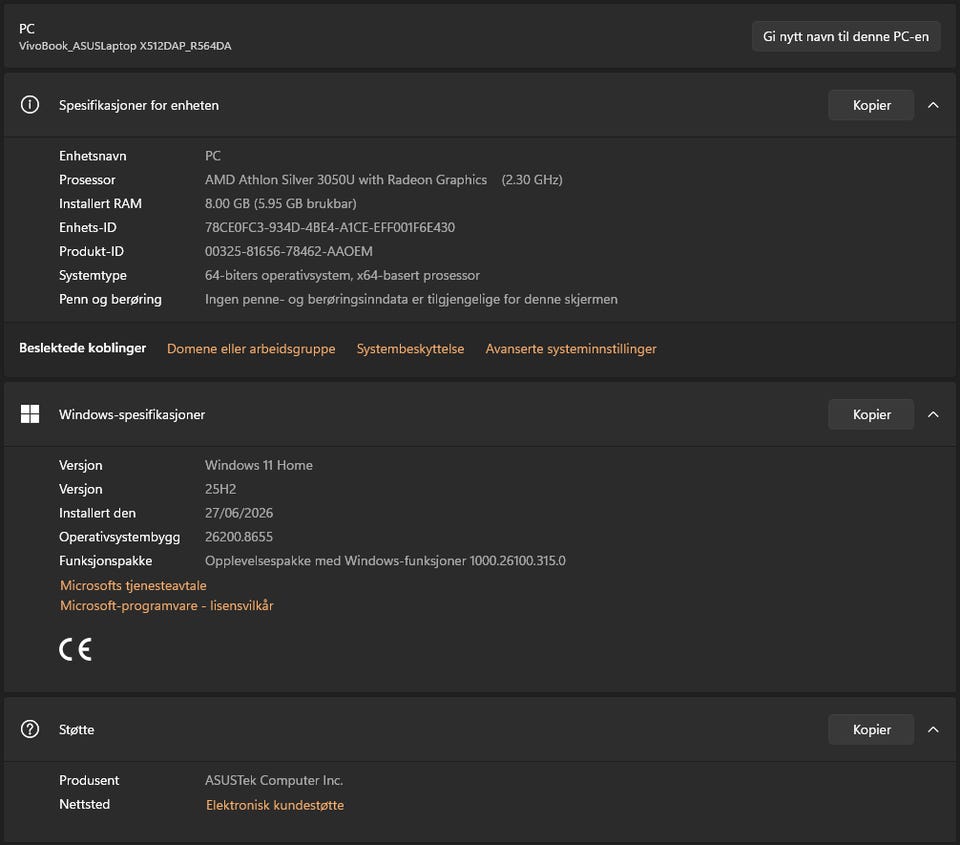Collapse the Windows-spesifikasjoner section chevron
This screenshot has height=845, width=960.
(933, 415)
